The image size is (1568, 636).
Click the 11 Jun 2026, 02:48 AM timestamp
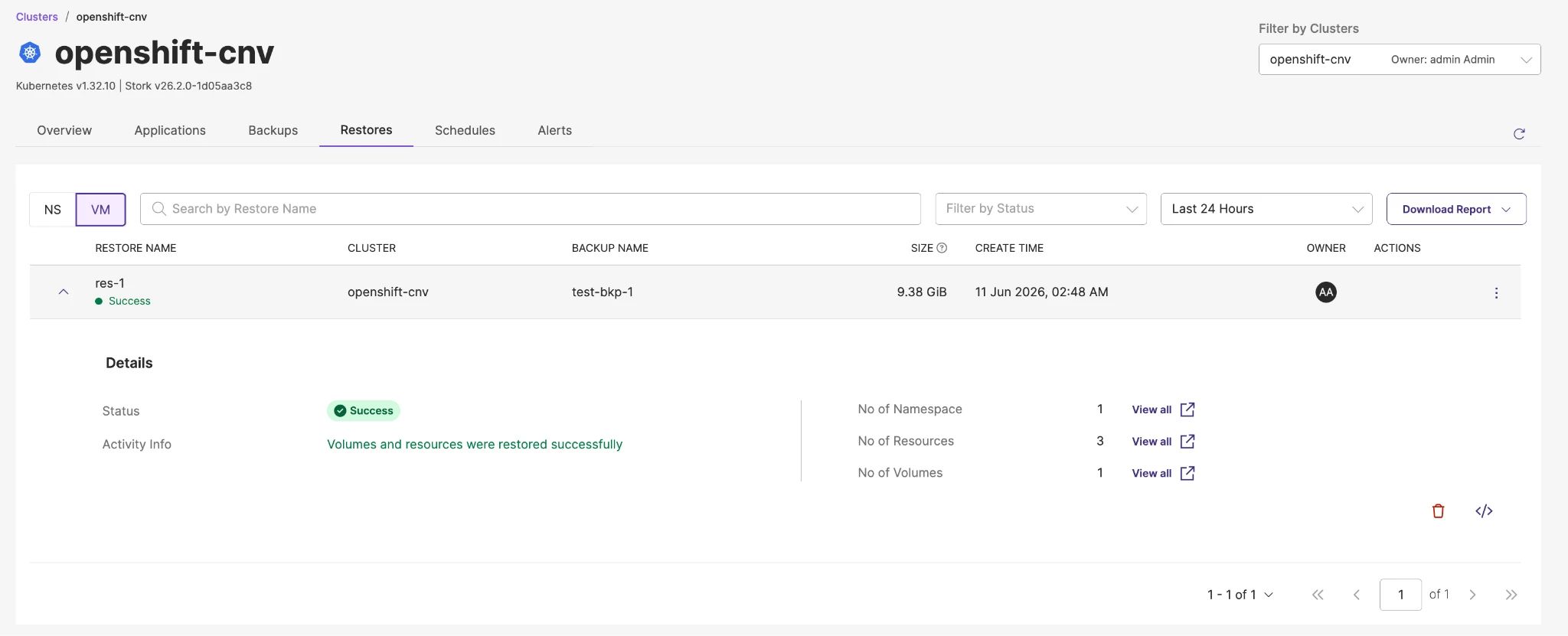pyautogui.click(x=1041, y=292)
